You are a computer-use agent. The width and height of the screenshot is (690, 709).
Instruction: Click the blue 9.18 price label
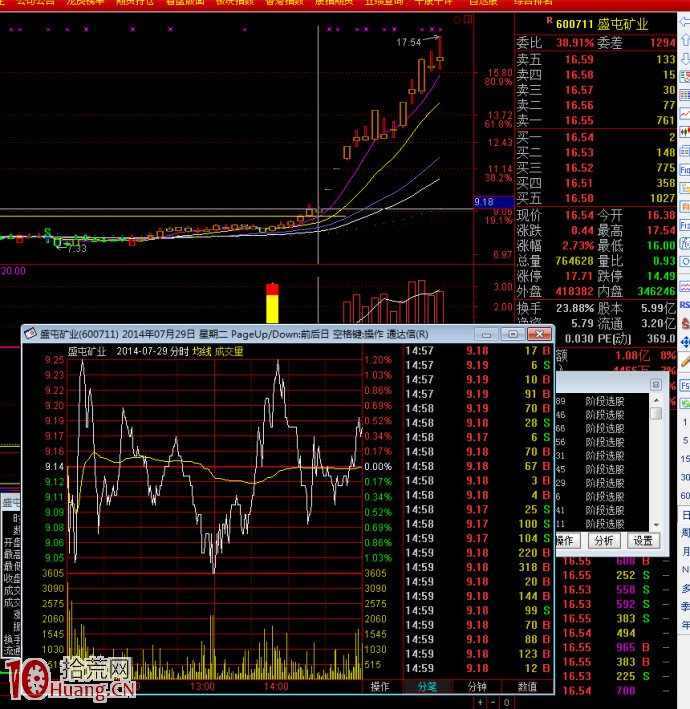[493, 202]
